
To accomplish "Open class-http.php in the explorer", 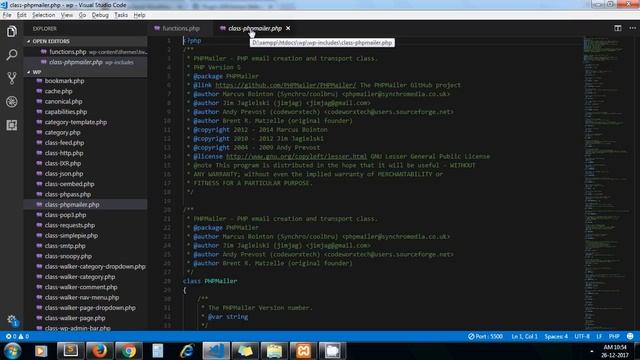I will tap(86, 153).
